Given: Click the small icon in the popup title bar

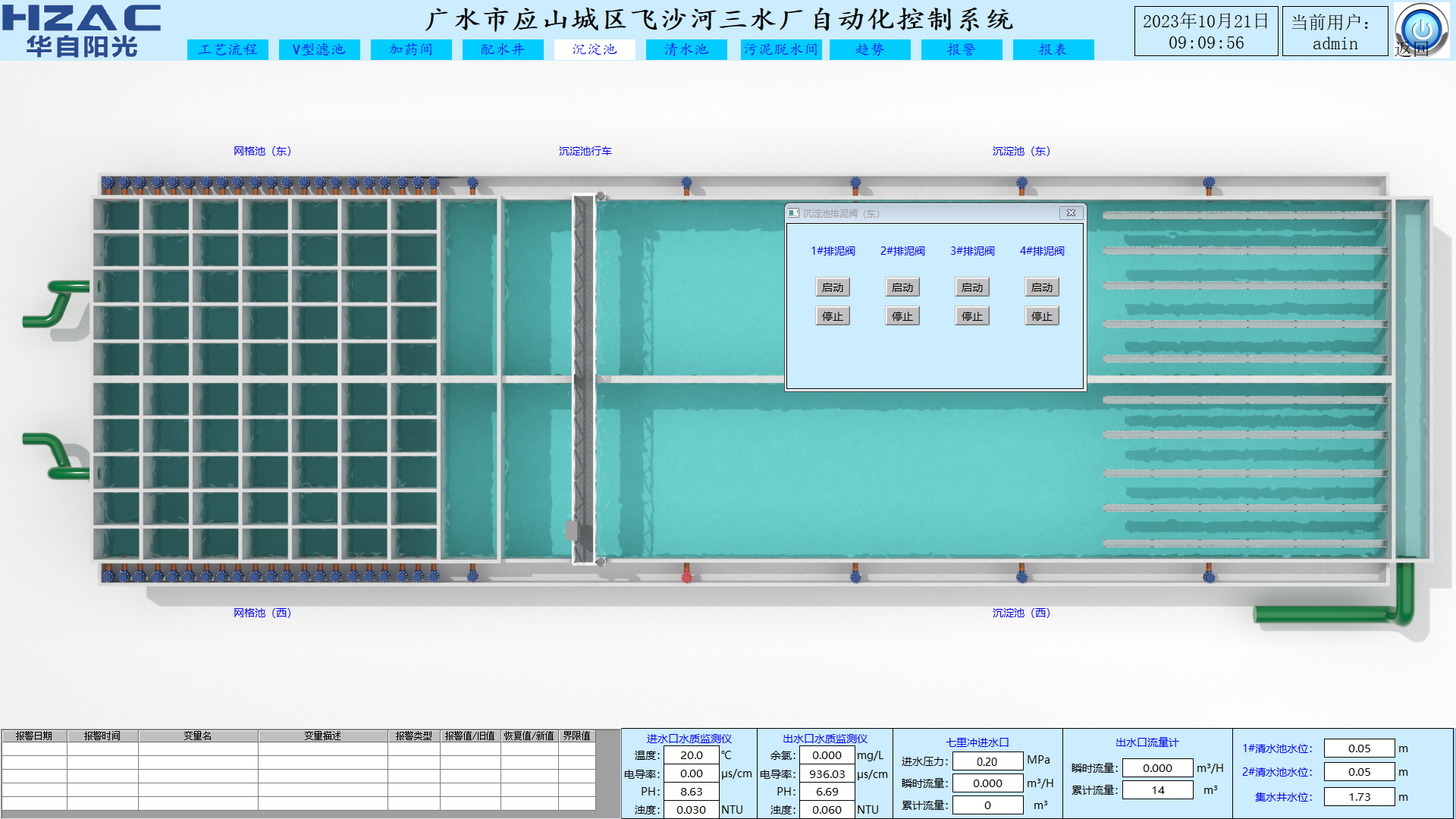Looking at the screenshot, I should pos(793,213).
